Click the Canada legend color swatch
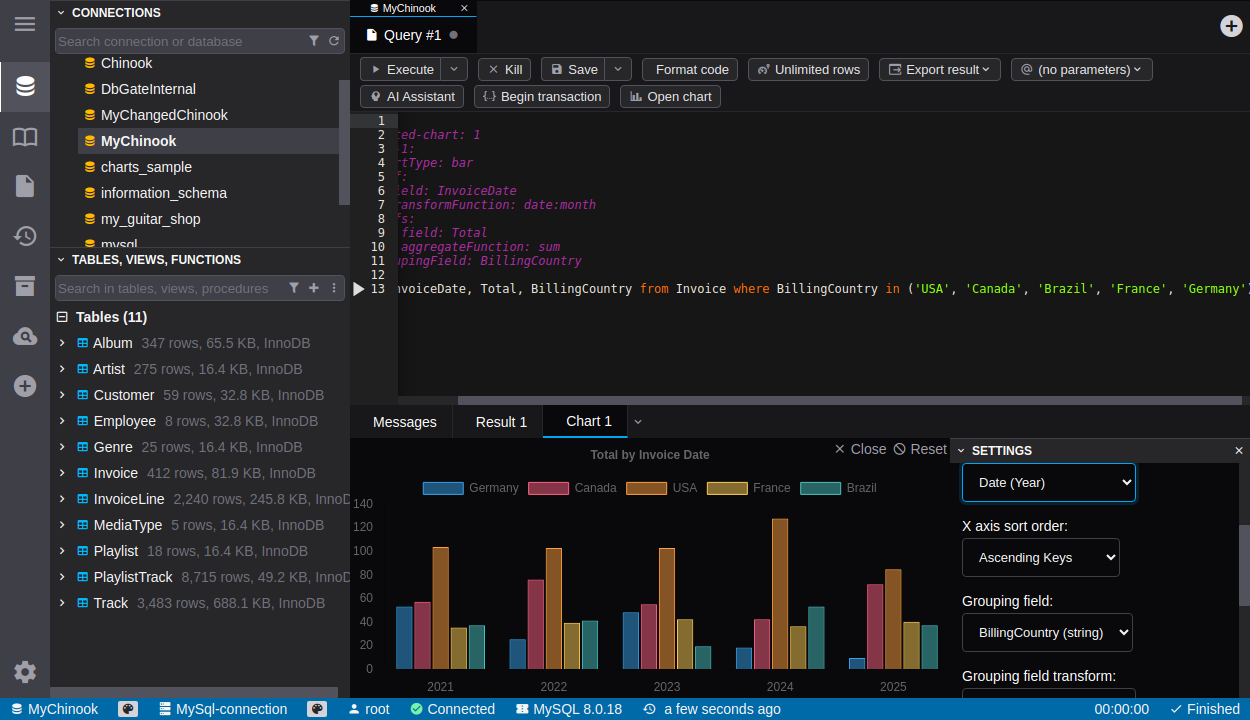Image resolution: width=1250 pixels, height=720 pixels. point(548,488)
